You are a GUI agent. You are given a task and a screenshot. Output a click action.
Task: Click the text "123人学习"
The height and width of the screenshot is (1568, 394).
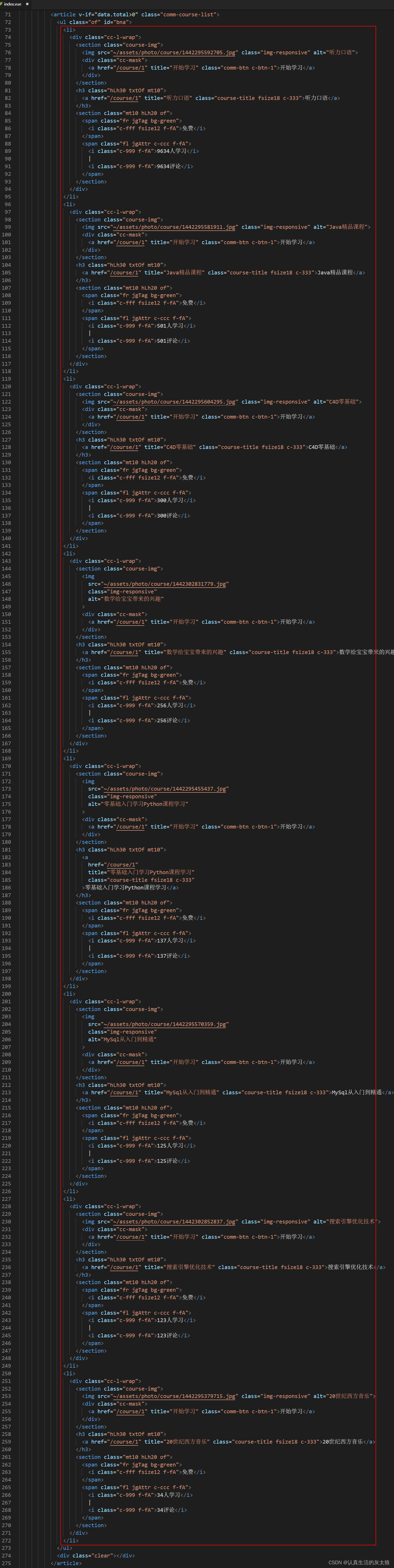click(x=170, y=1320)
